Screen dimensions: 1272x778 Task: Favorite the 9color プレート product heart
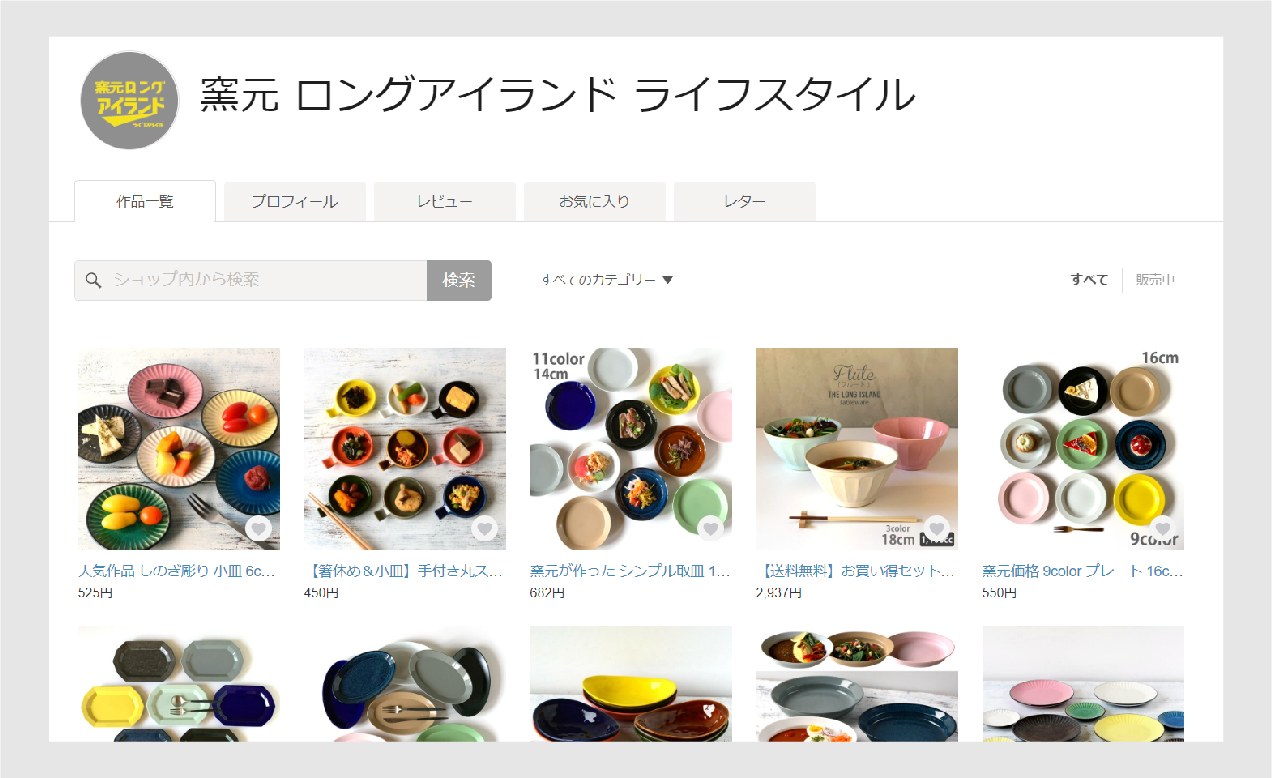tap(1163, 529)
